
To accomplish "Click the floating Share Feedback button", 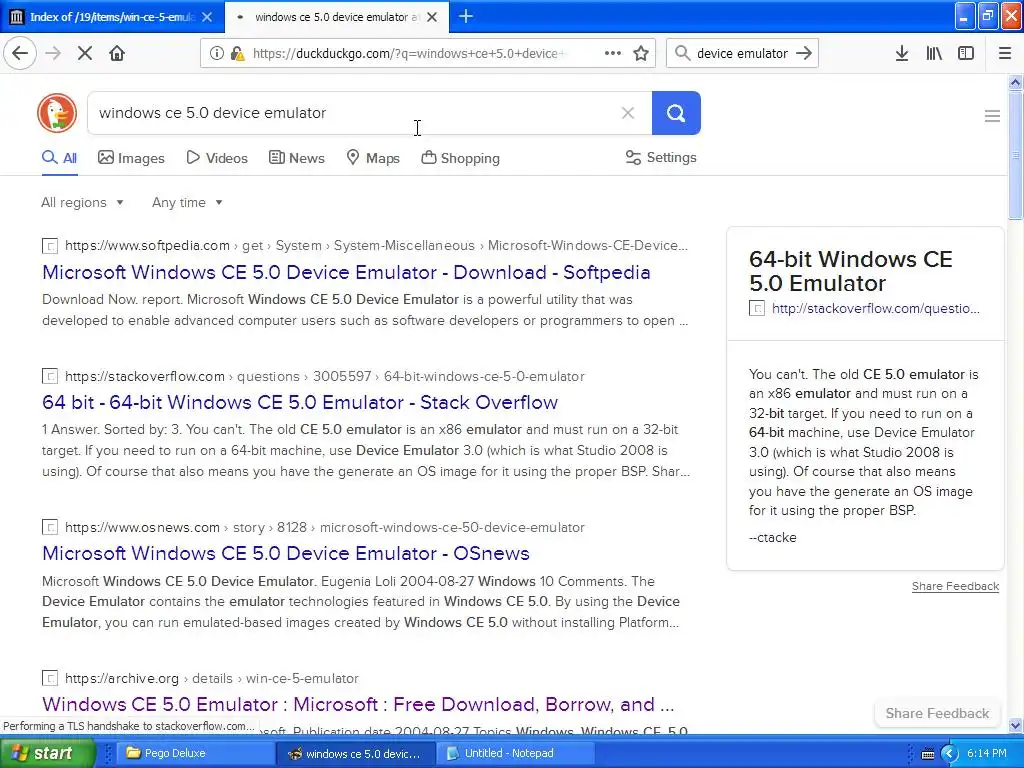I will [937, 713].
